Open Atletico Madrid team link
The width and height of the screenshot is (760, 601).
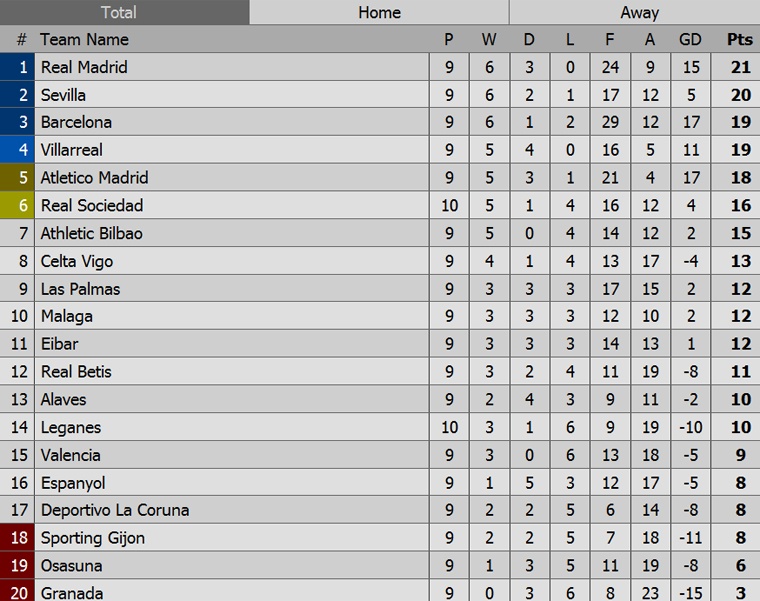tap(94, 178)
